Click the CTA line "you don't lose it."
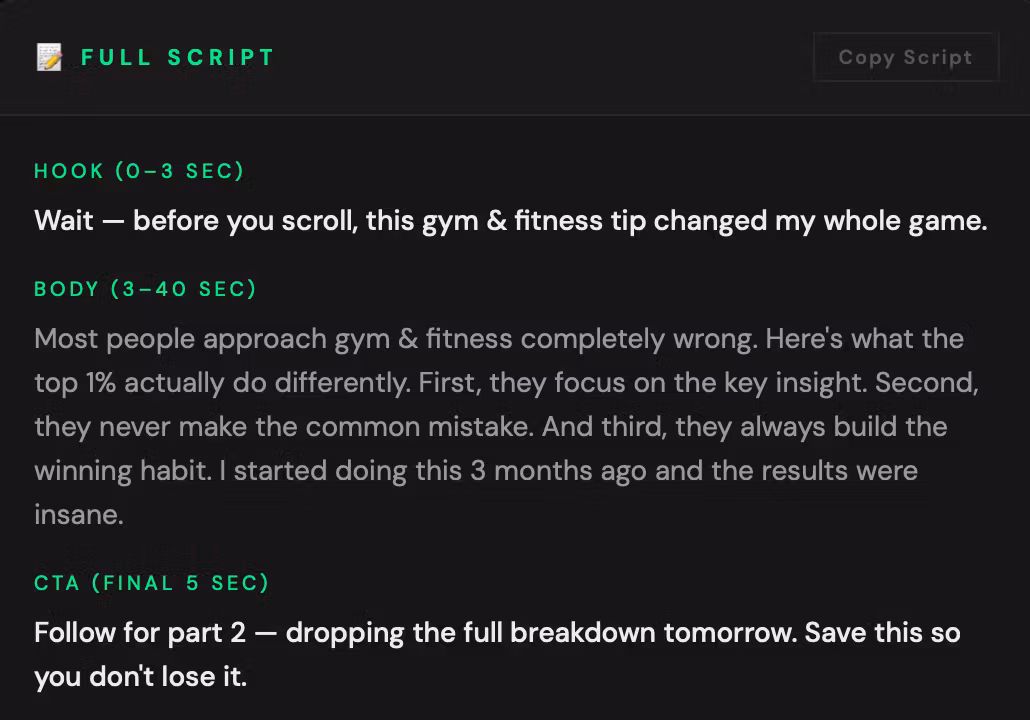 point(141,677)
